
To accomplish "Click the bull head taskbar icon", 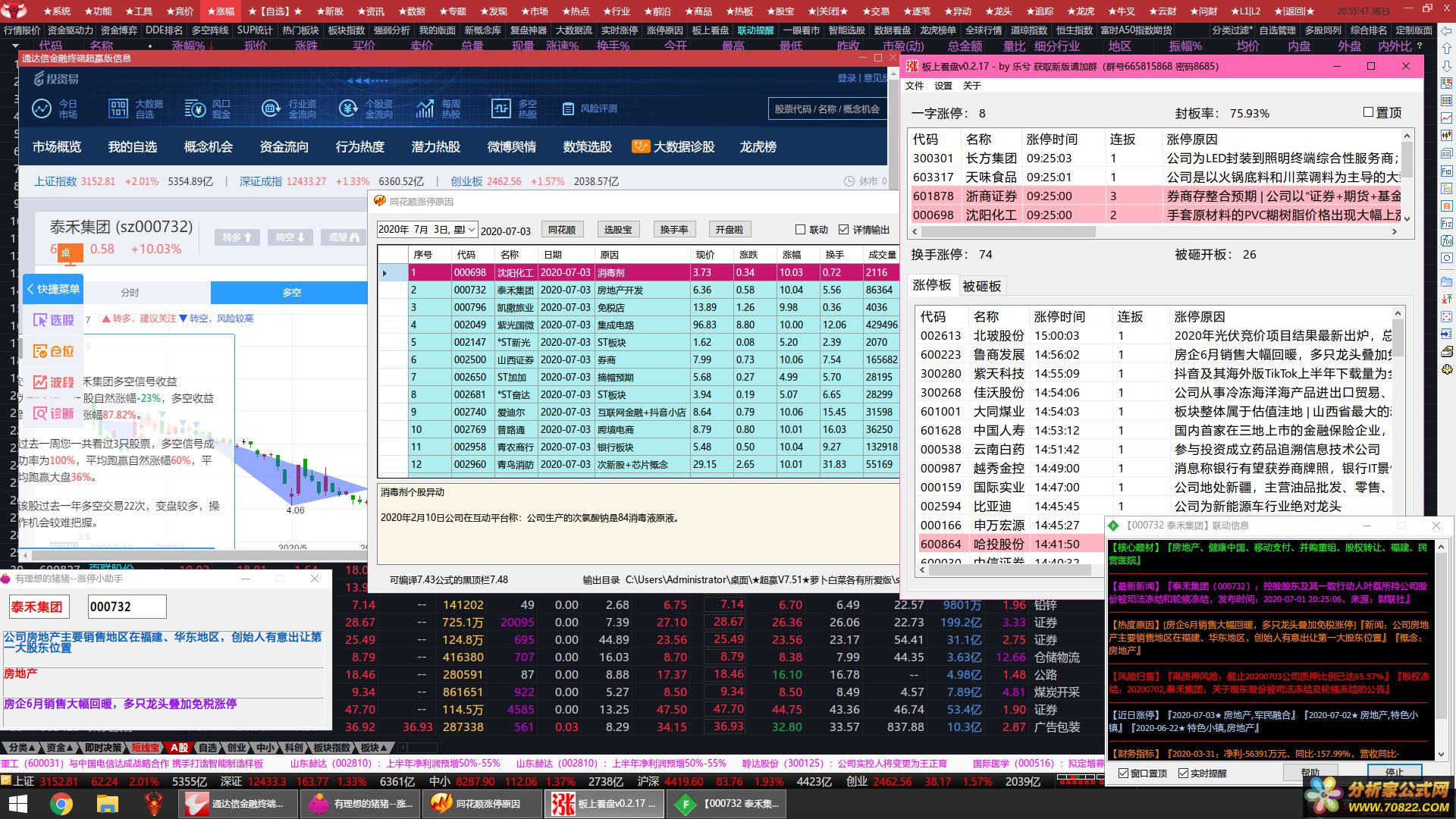I will pos(154,803).
